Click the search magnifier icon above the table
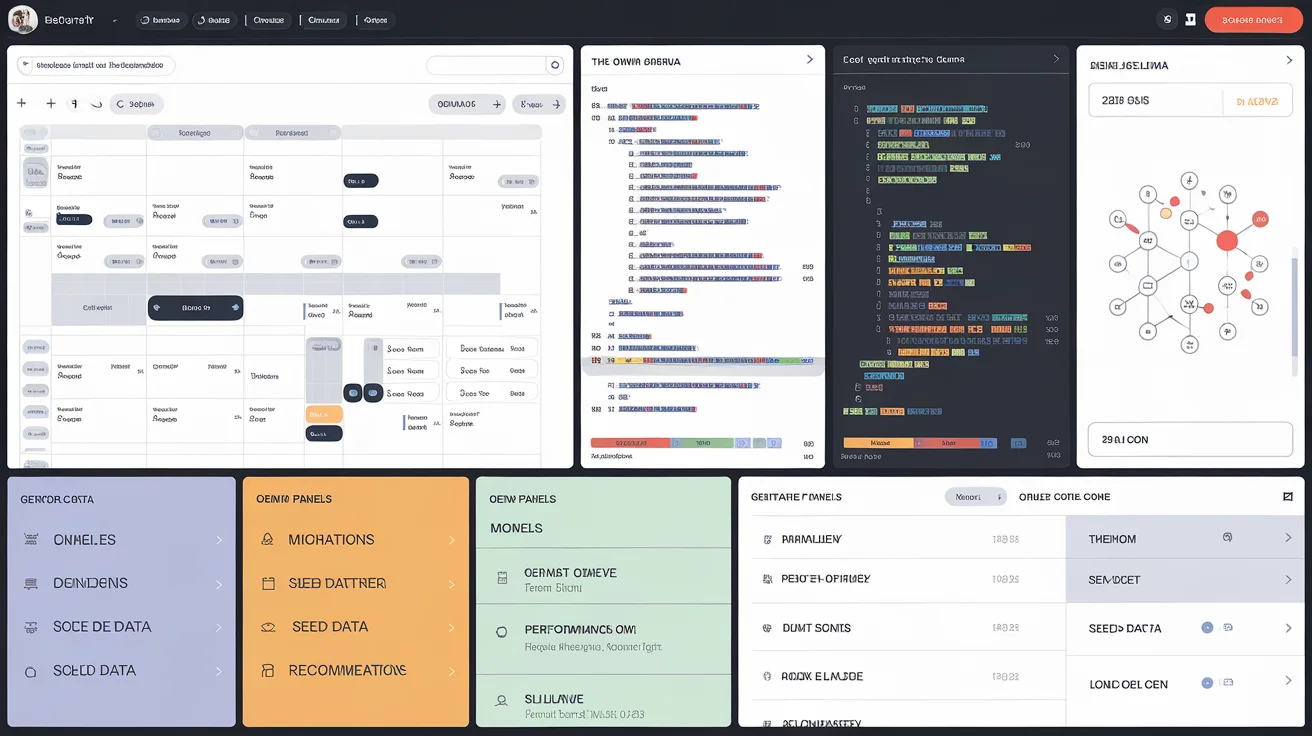The image size is (1312, 736). click(555, 64)
